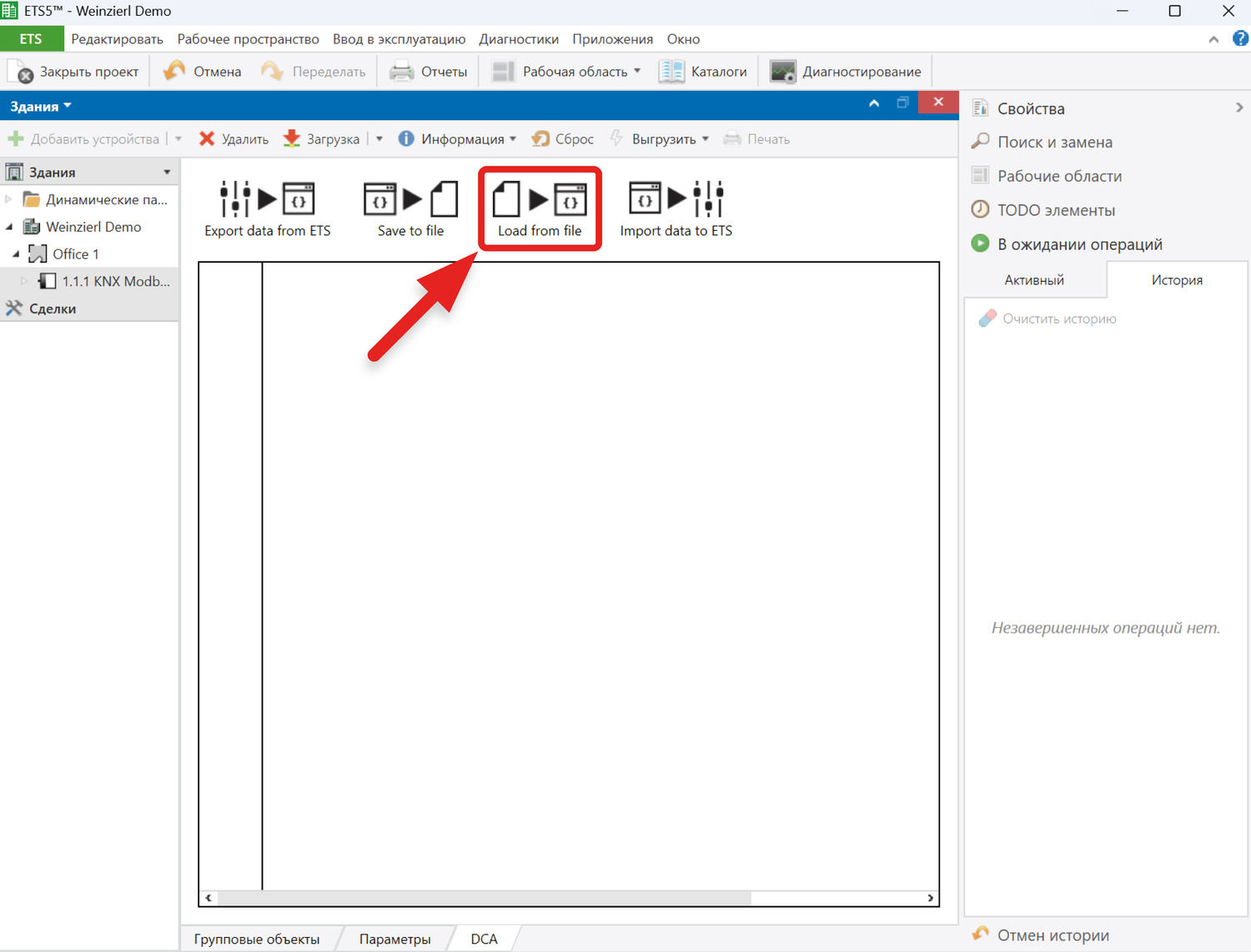This screenshot has height=952, width=1251.
Task: Click Import data to ETS icon
Action: click(676, 200)
